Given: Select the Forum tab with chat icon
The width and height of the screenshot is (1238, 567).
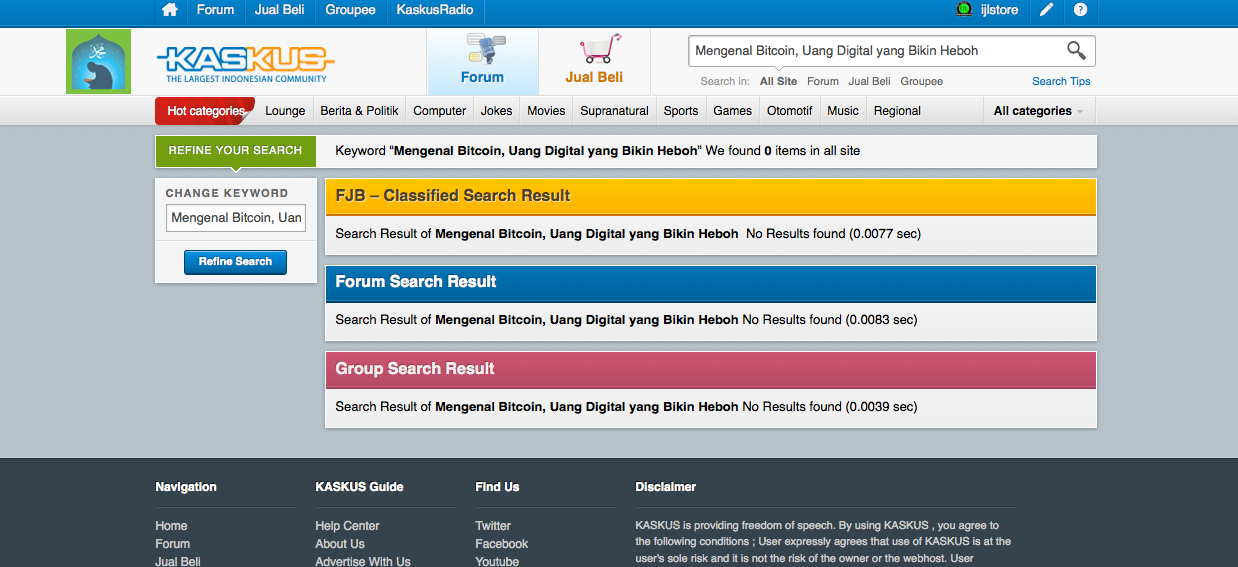Looking at the screenshot, I should click(482, 61).
